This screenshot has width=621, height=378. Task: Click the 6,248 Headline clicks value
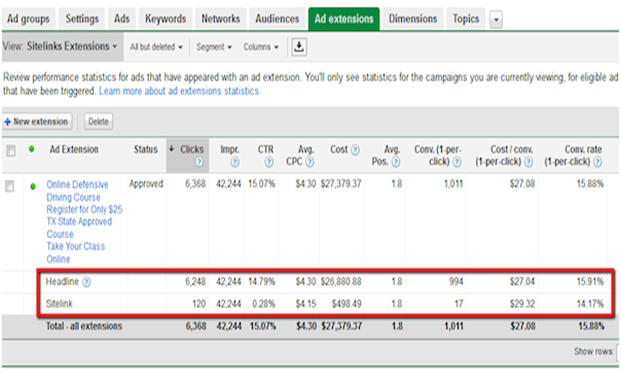coord(195,282)
